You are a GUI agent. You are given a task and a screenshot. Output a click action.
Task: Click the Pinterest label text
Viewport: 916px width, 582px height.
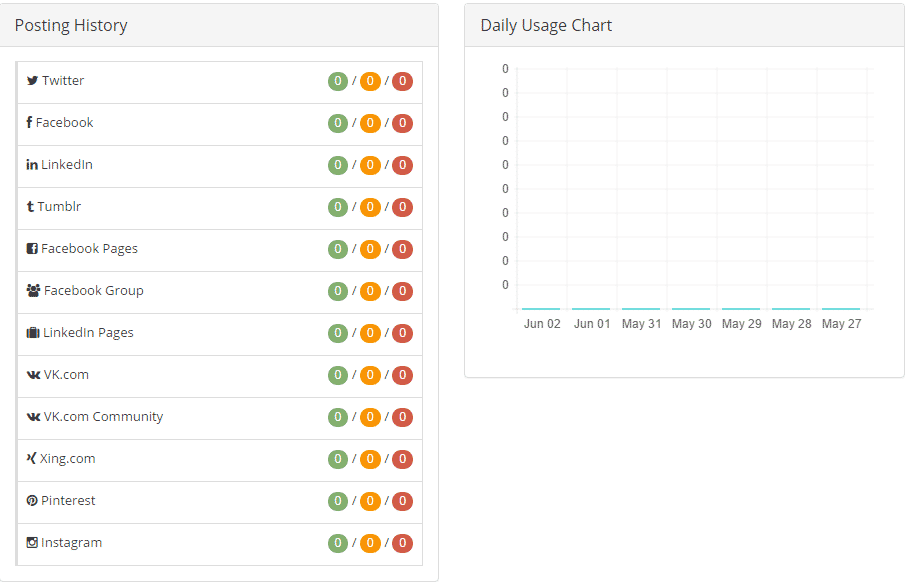[68, 501]
